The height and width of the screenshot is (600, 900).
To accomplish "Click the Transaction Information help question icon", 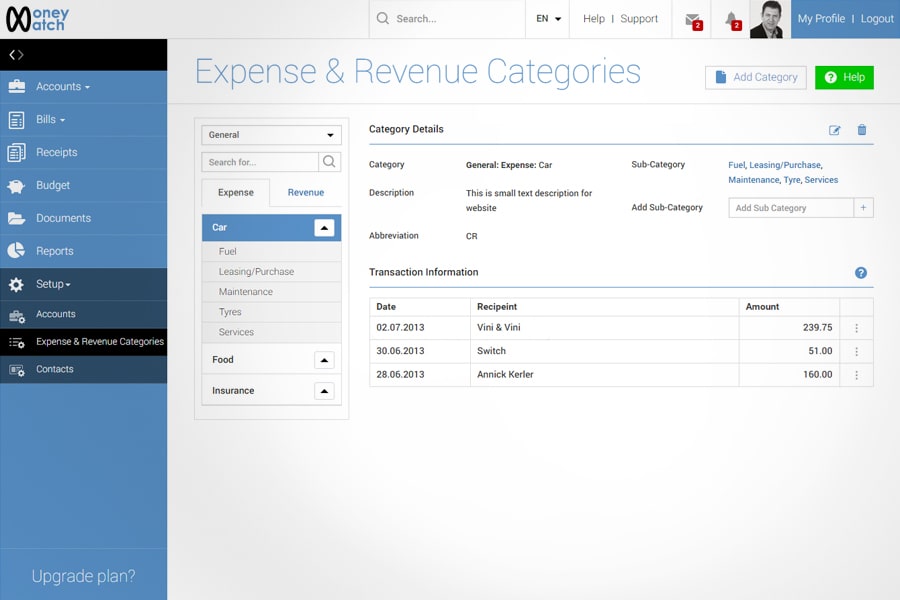I will 861,273.
